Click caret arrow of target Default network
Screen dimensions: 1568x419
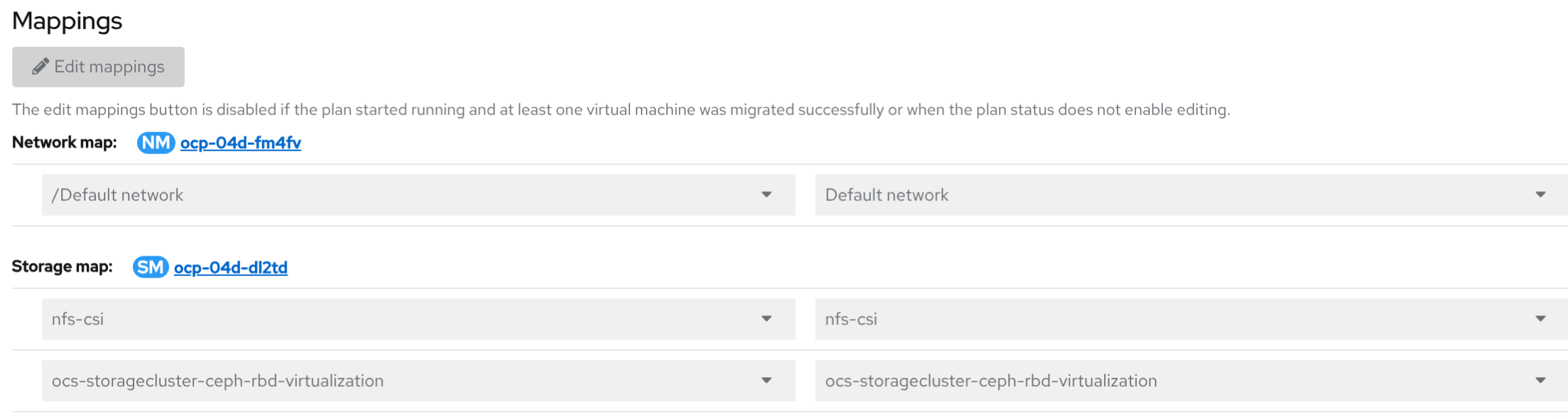[x=1540, y=195]
